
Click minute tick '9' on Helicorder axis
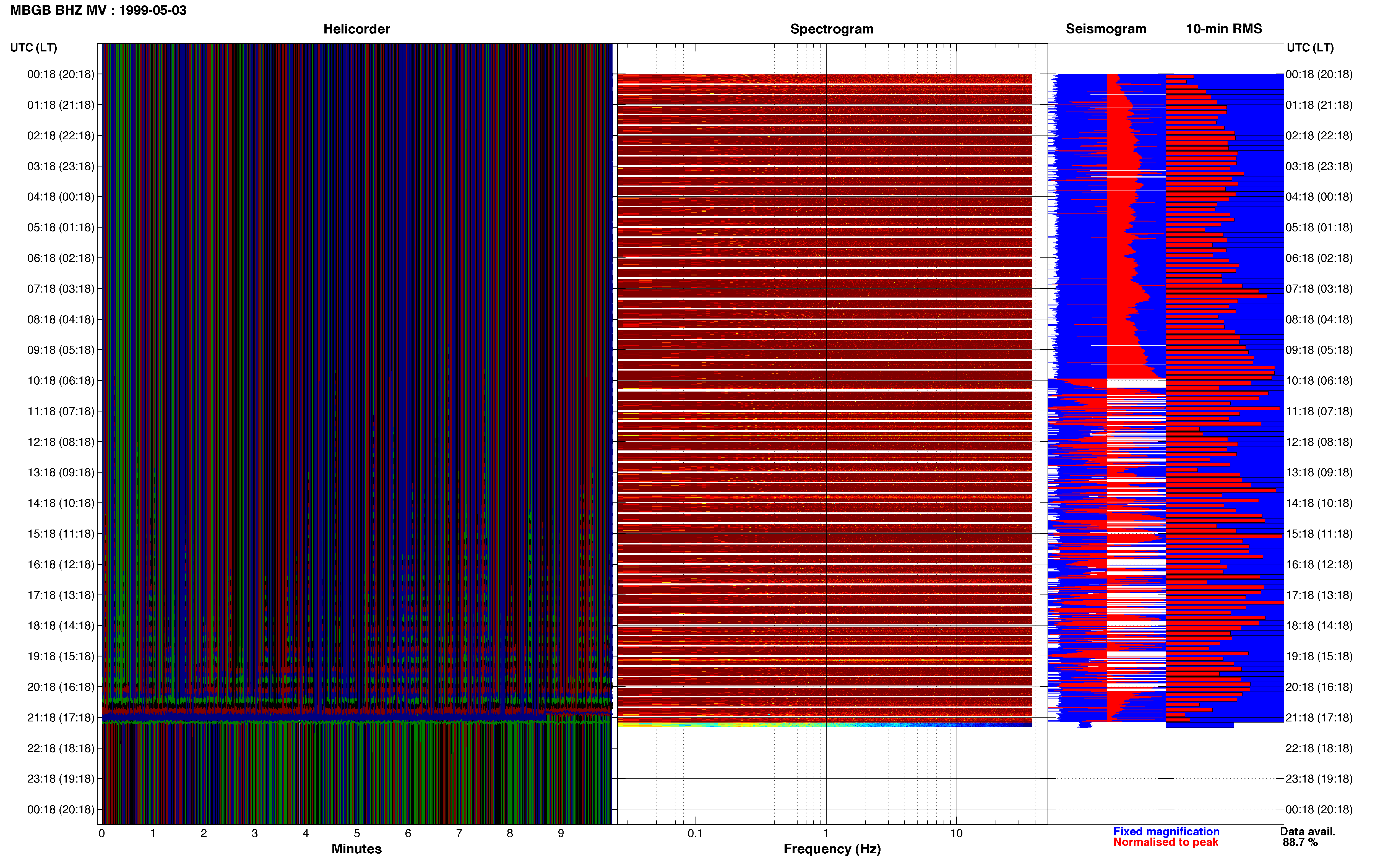[x=561, y=833]
